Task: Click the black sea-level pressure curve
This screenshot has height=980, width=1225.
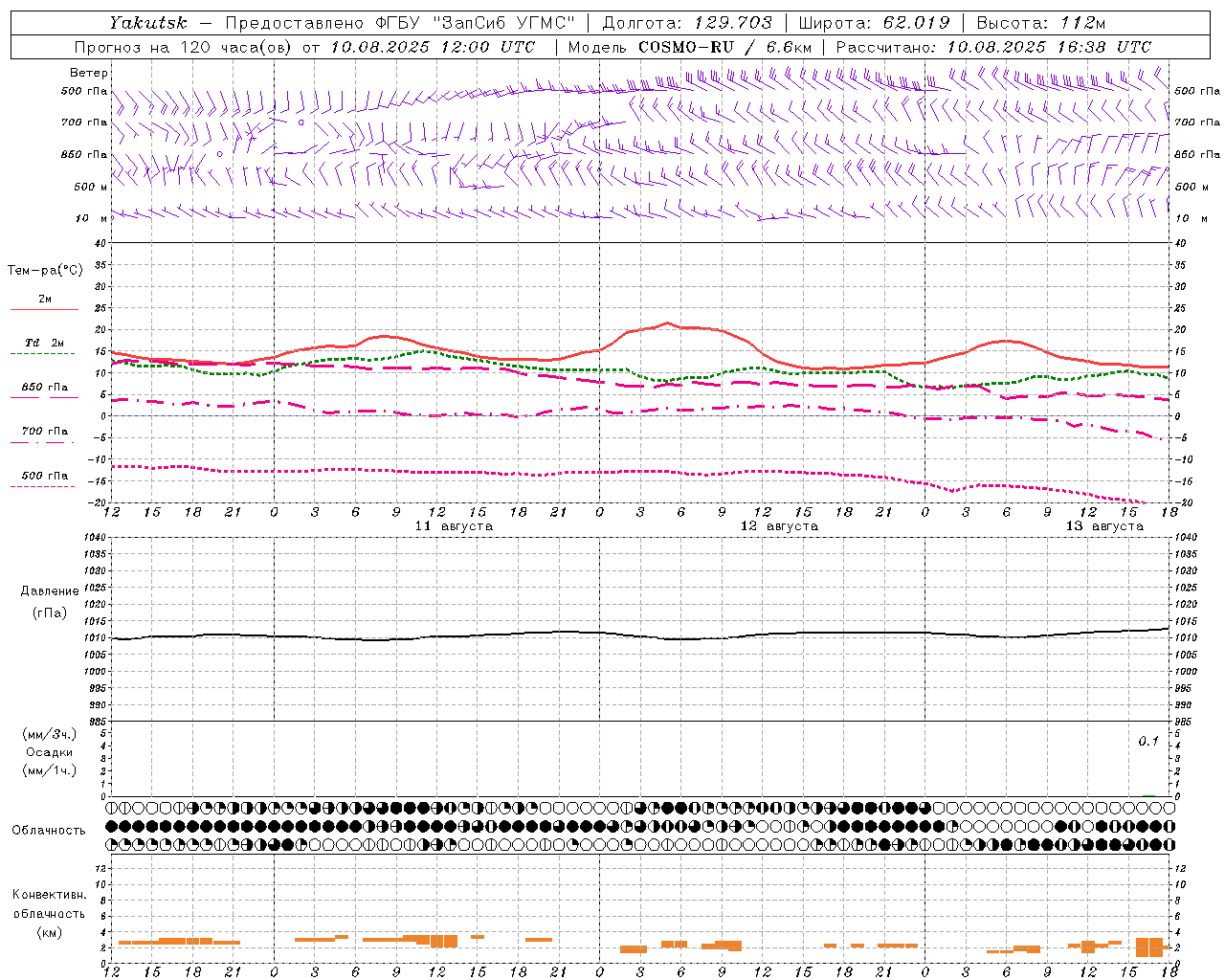Action: pos(641,635)
